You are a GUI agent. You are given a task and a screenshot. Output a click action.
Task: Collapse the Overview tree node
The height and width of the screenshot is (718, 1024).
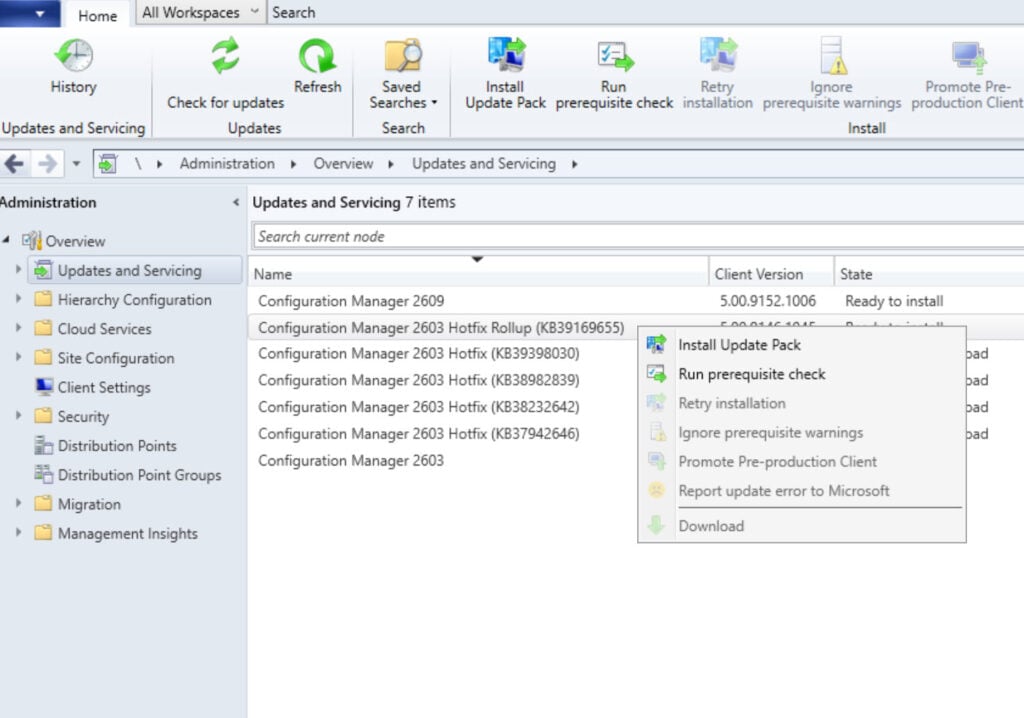6,240
